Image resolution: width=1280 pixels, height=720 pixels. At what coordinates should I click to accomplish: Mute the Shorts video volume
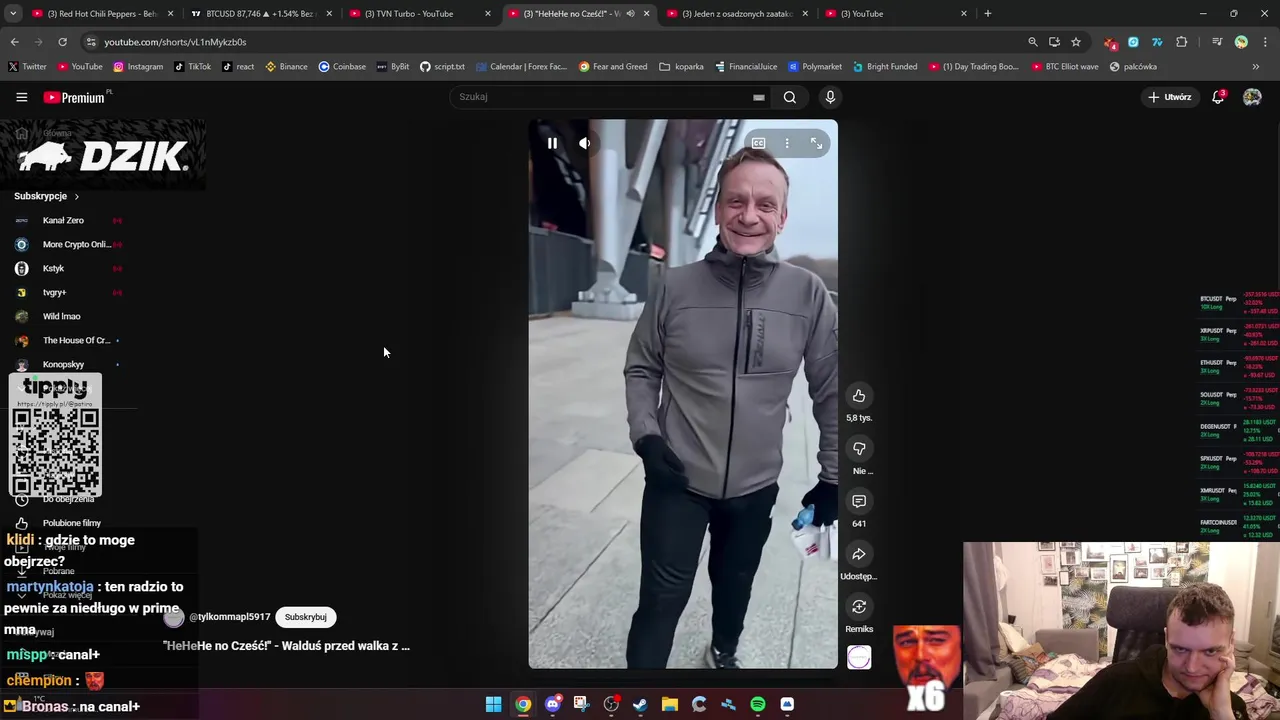585,143
